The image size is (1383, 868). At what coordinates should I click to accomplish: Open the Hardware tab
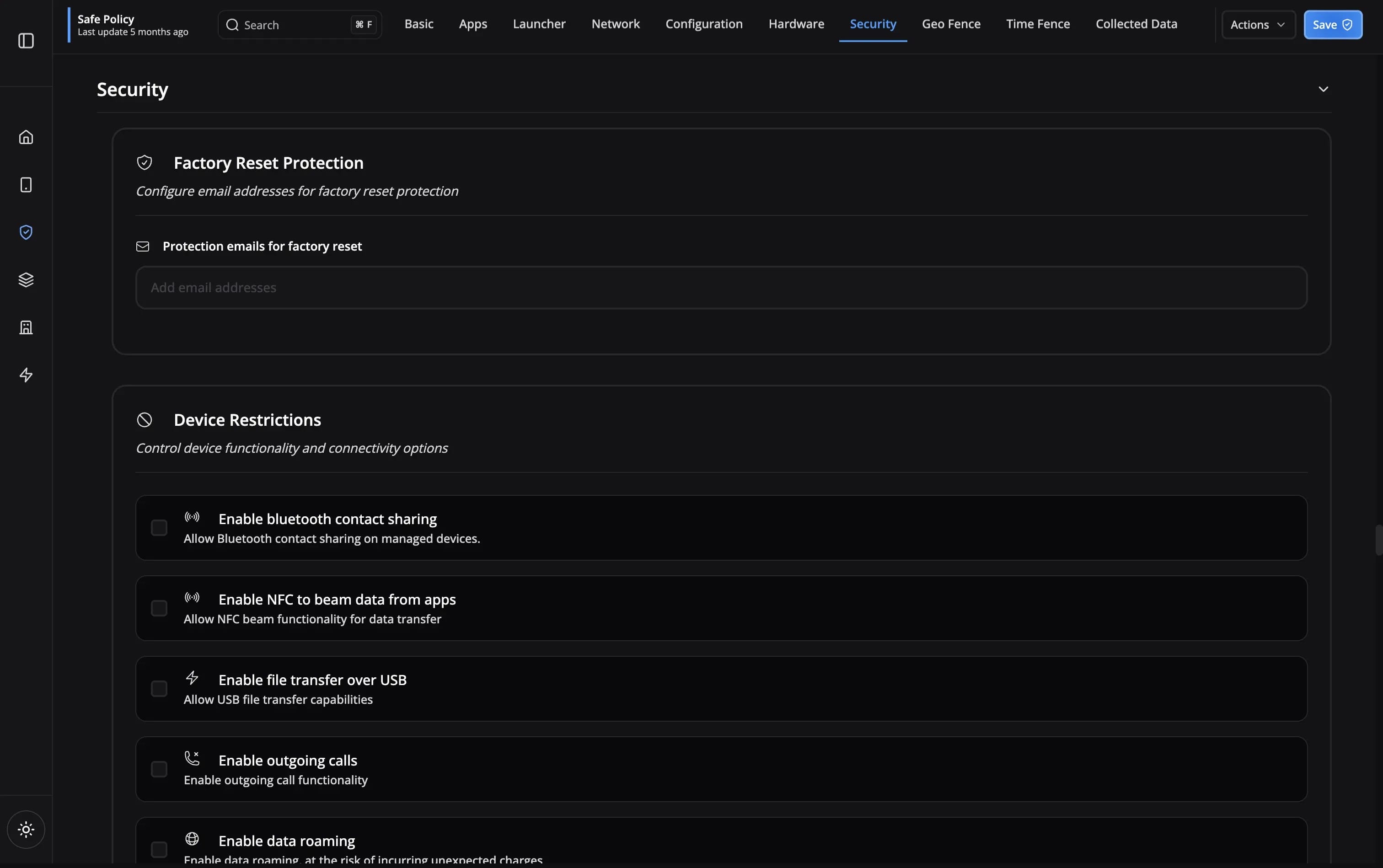[x=796, y=24]
